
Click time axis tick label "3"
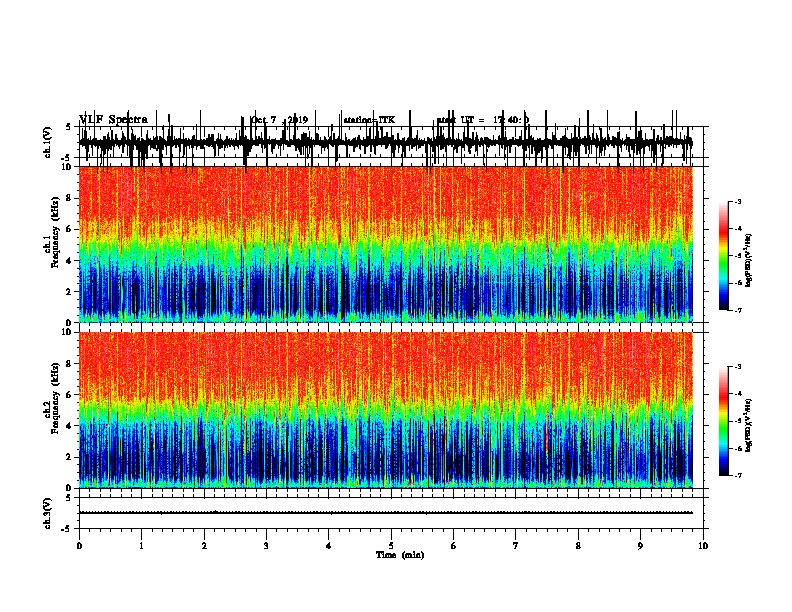tap(266, 546)
